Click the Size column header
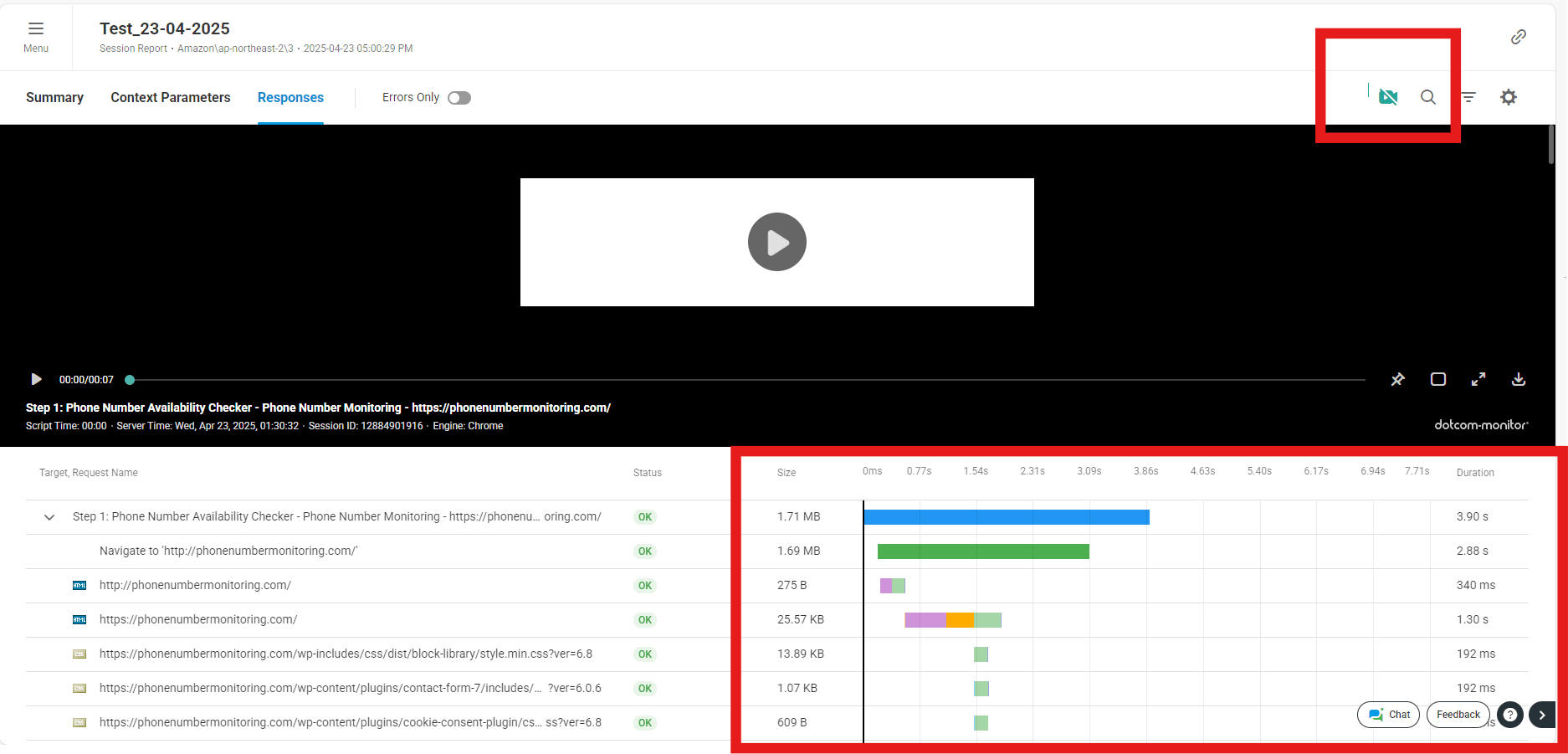 (787, 473)
